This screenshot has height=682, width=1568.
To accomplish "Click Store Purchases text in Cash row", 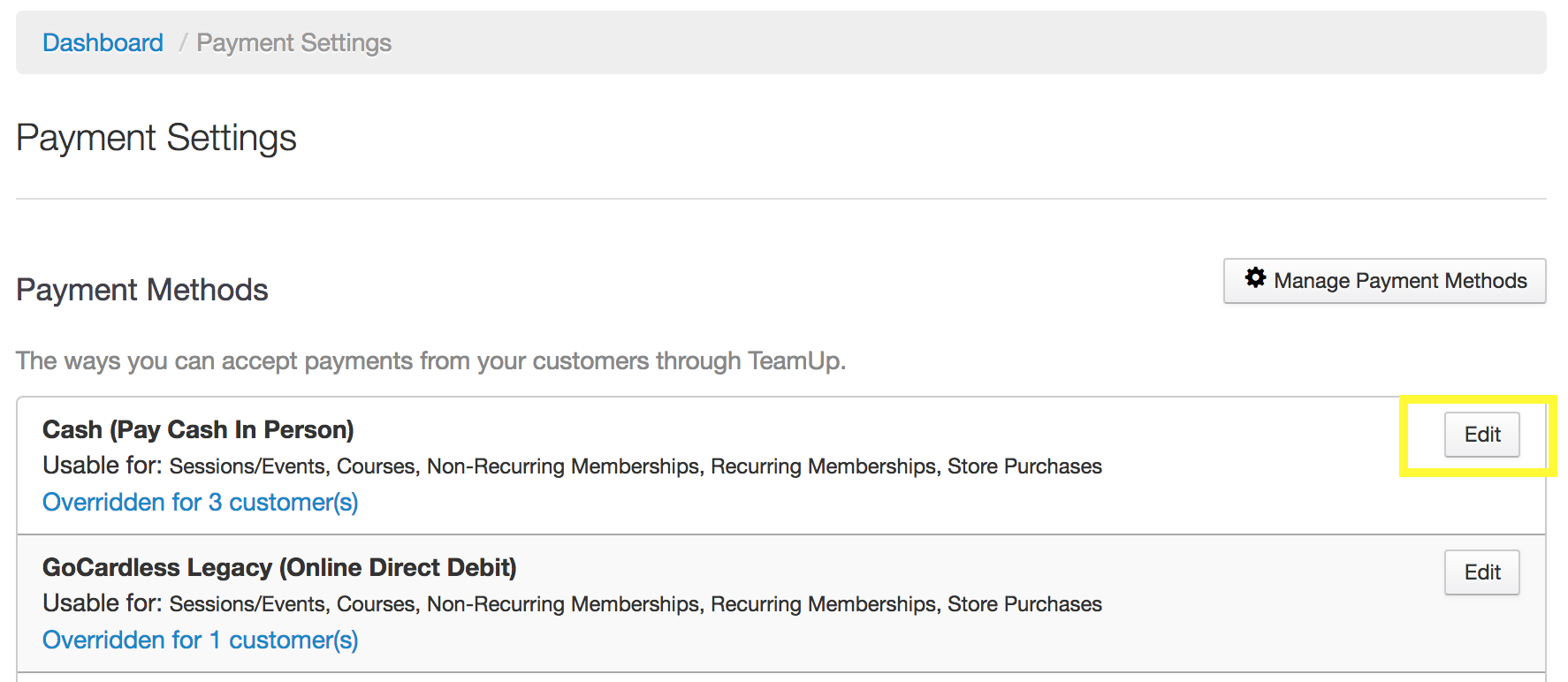I will point(1024,466).
